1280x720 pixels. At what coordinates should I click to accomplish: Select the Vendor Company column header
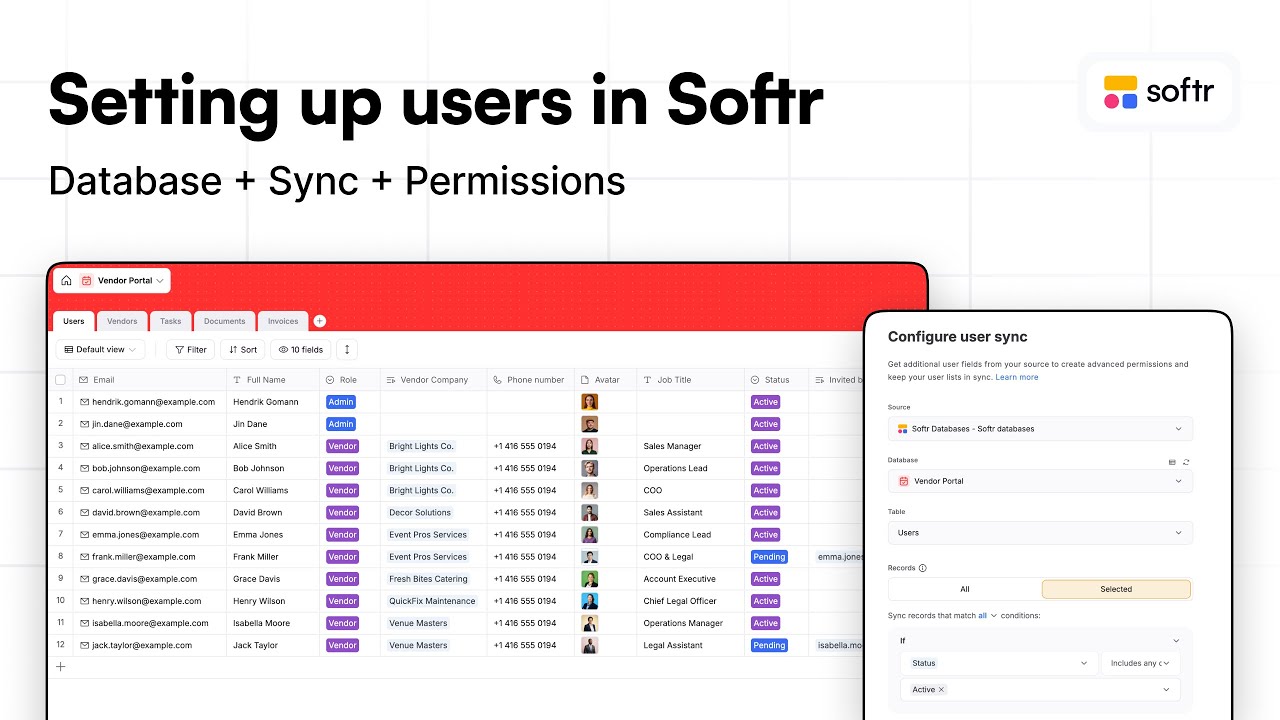click(x=433, y=380)
